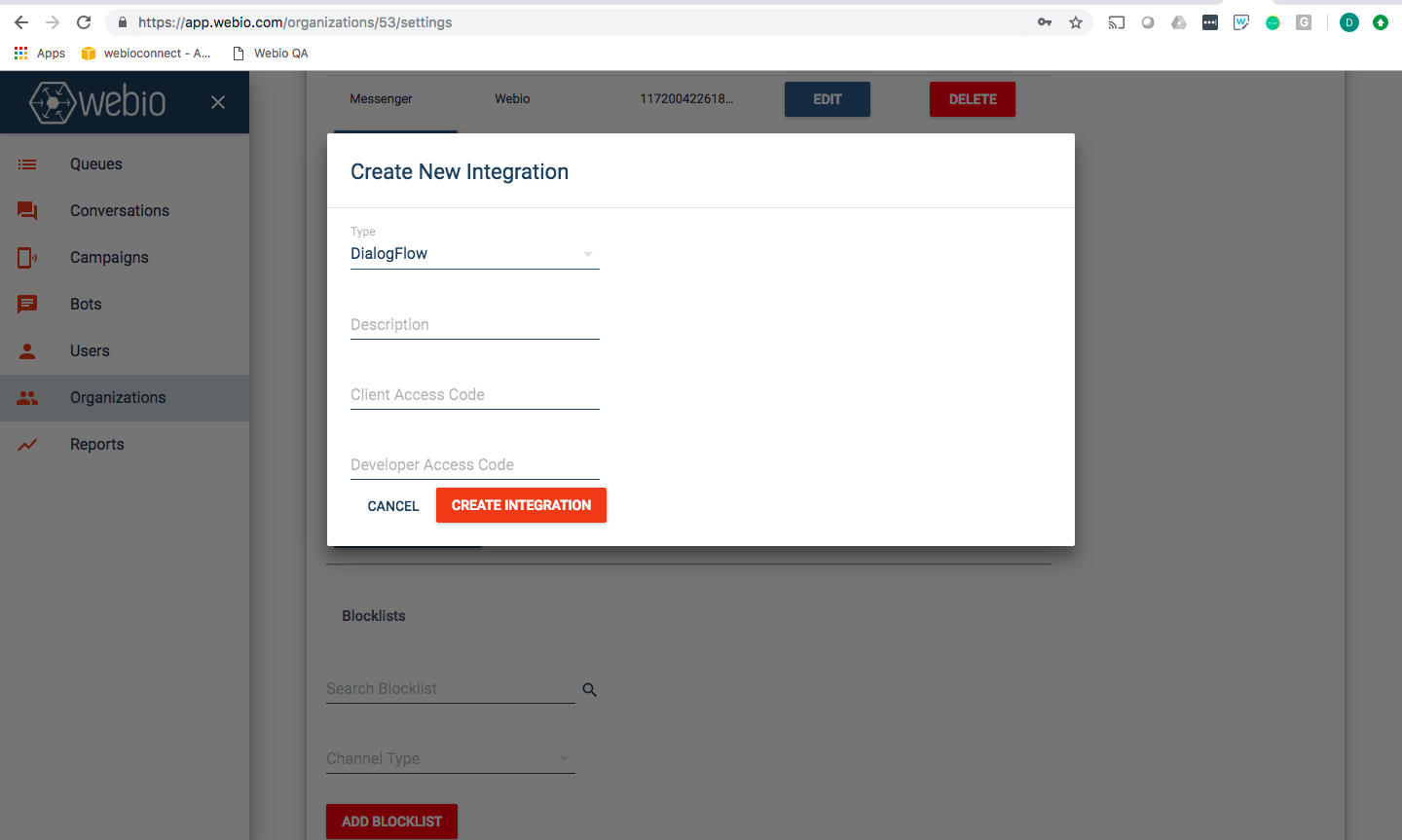Click the Organizations people icon
1402x840 pixels.
(x=27, y=398)
